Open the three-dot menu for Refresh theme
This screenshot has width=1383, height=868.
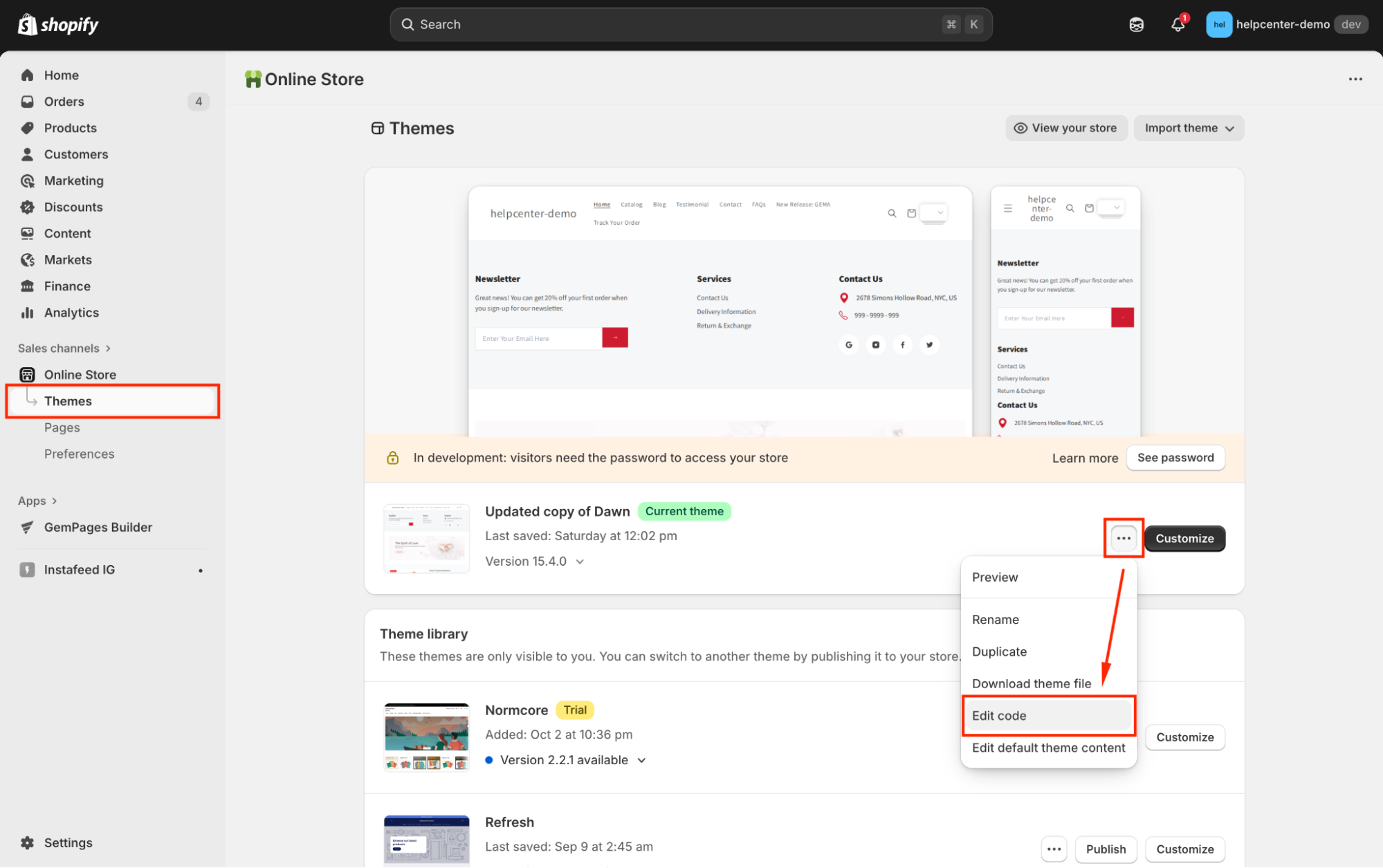pyautogui.click(x=1054, y=849)
